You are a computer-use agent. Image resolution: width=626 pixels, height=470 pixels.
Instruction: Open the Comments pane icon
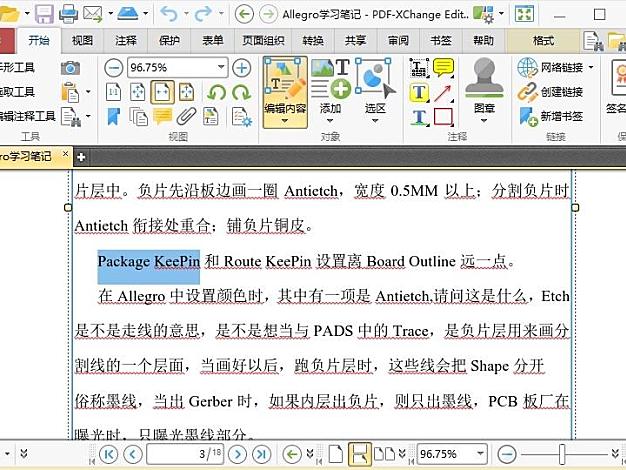click(x=162, y=117)
